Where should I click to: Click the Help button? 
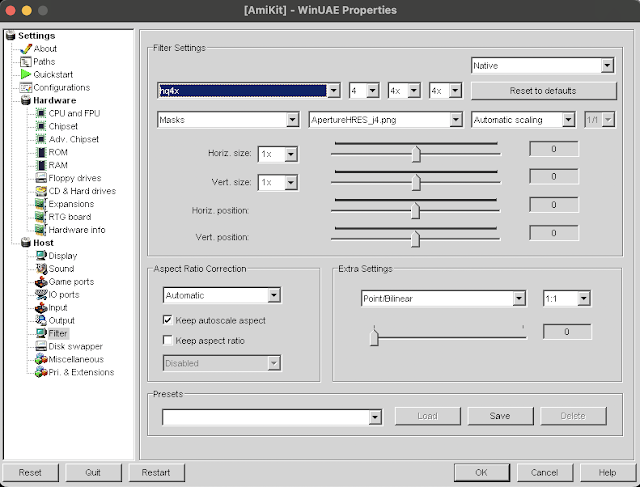607,472
